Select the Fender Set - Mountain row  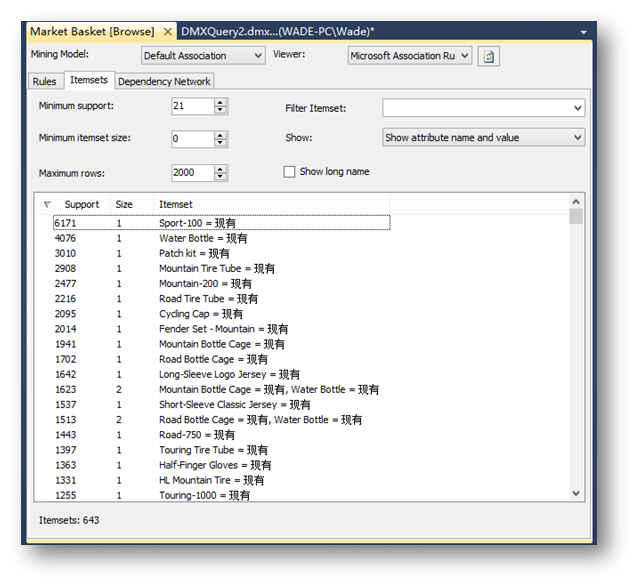(x=222, y=329)
